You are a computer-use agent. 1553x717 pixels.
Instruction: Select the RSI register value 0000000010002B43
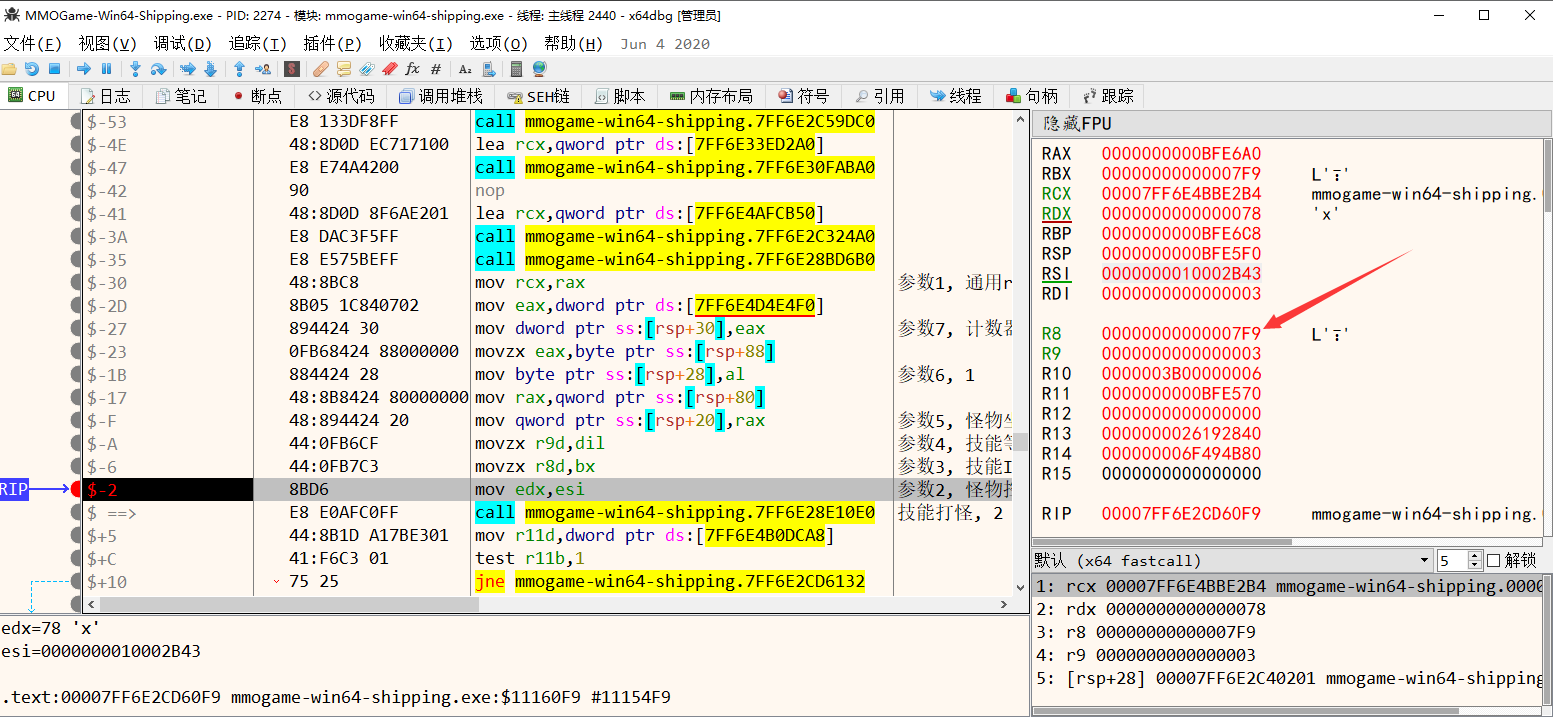(1182, 274)
